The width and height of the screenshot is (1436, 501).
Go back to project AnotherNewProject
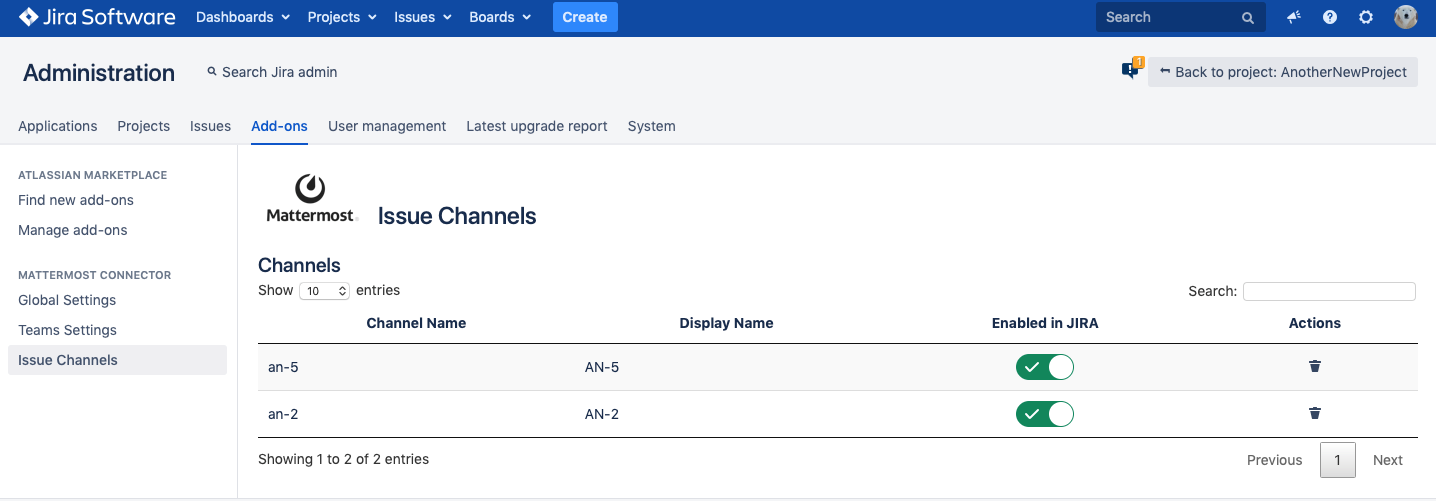pos(1283,72)
